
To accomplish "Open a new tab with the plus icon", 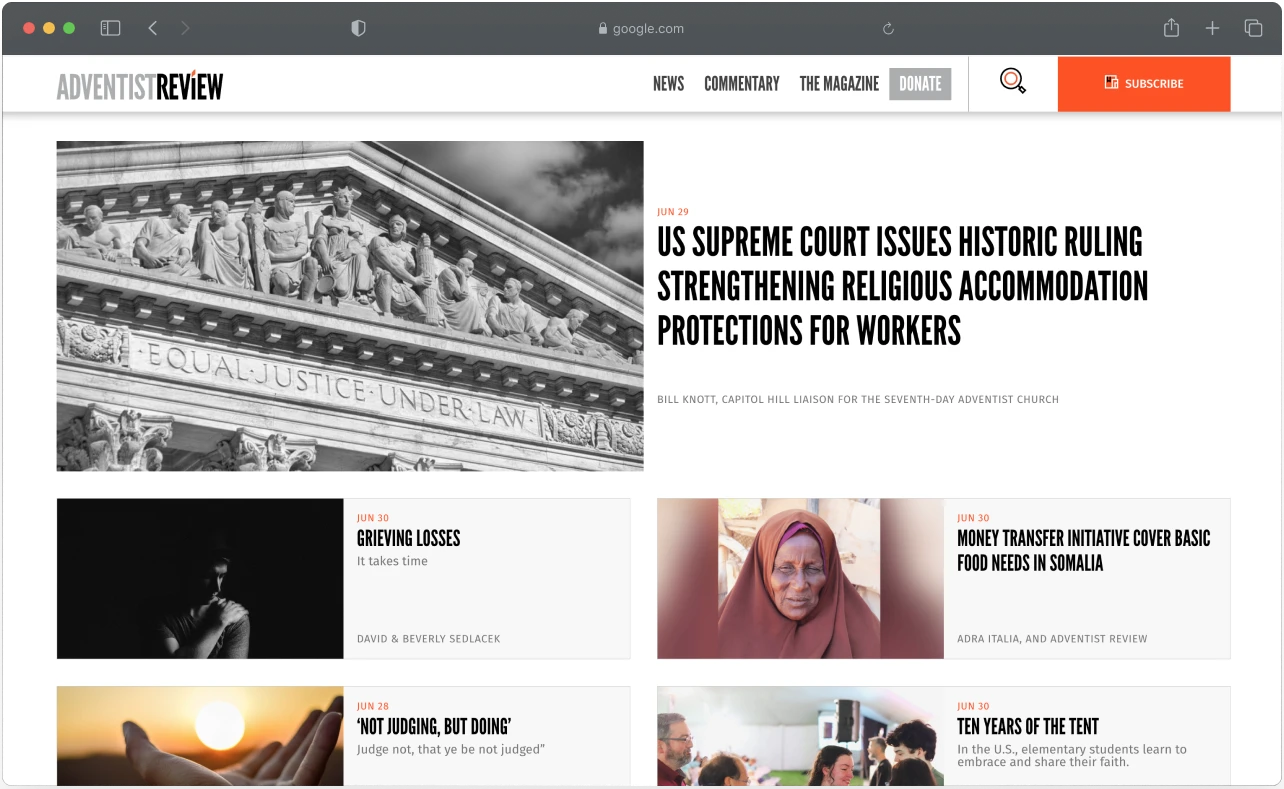I will 1212,28.
